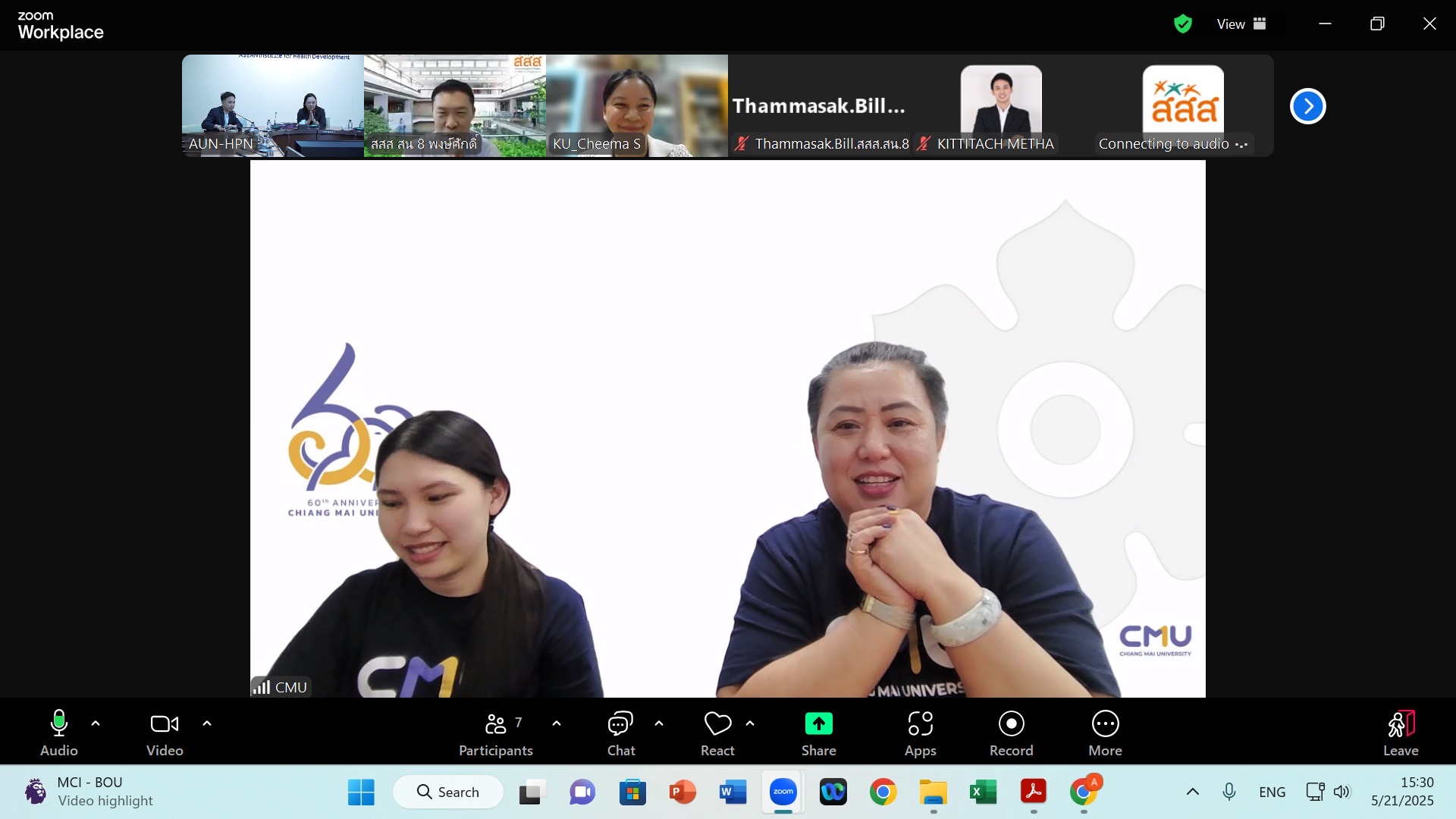Screen dimensions: 1456x819
Task: Select the KU_Cheema S video thumbnail
Action: (636, 105)
